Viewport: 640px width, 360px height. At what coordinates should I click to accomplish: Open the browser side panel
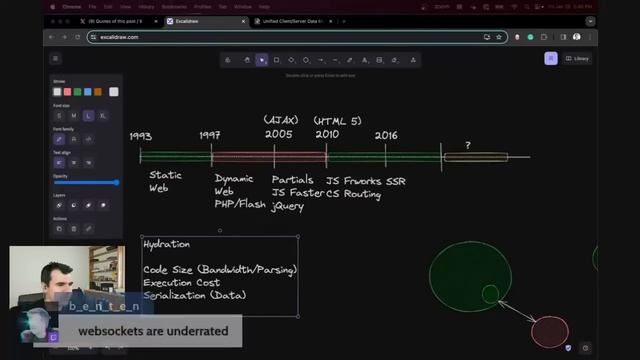click(x=563, y=37)
